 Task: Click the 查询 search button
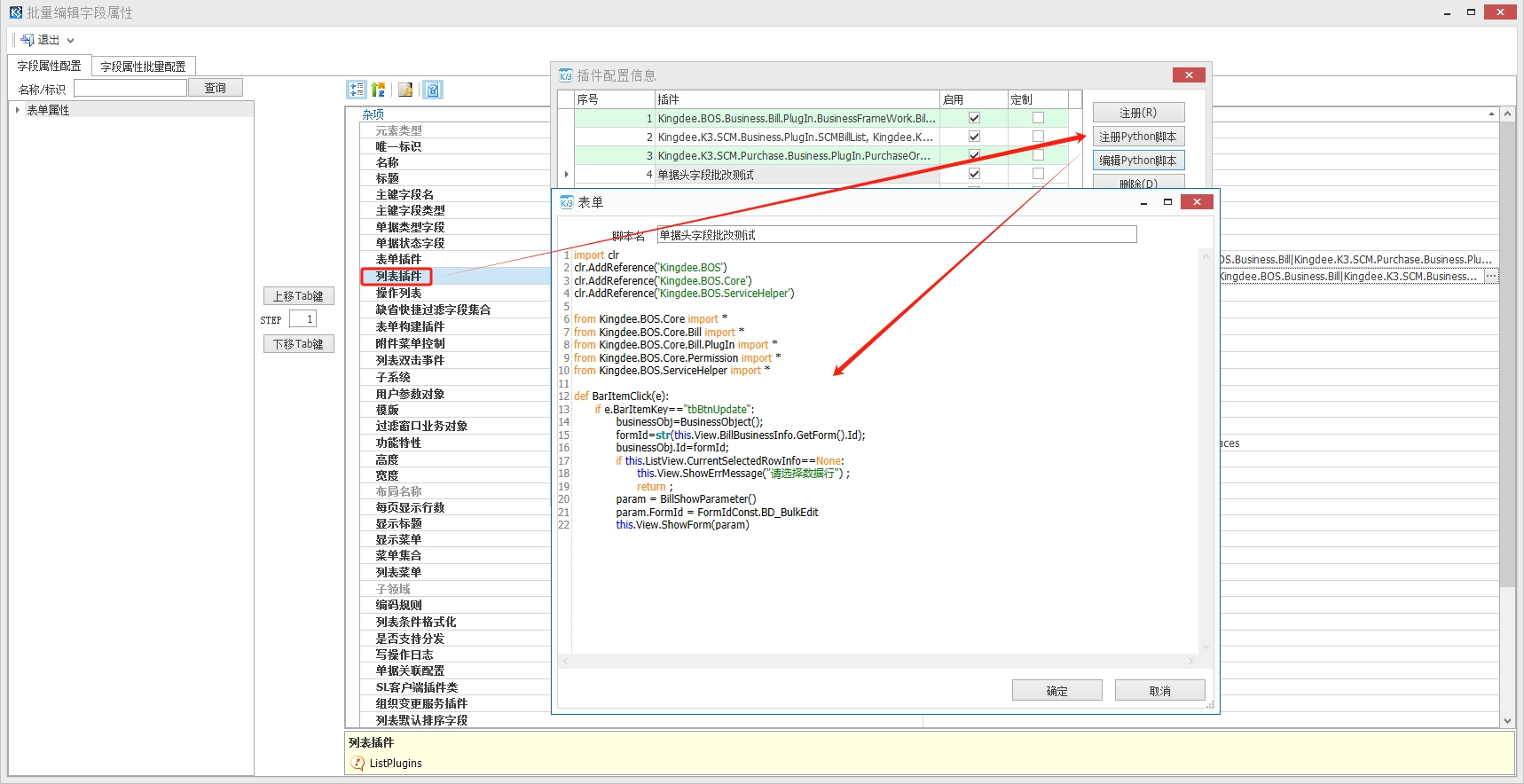(216, 88)
